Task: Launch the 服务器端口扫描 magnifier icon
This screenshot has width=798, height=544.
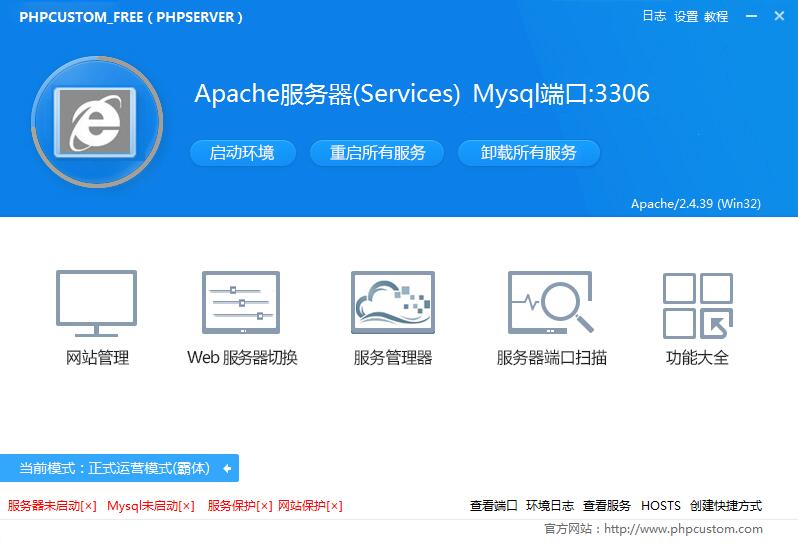Action: click(551, 303)
